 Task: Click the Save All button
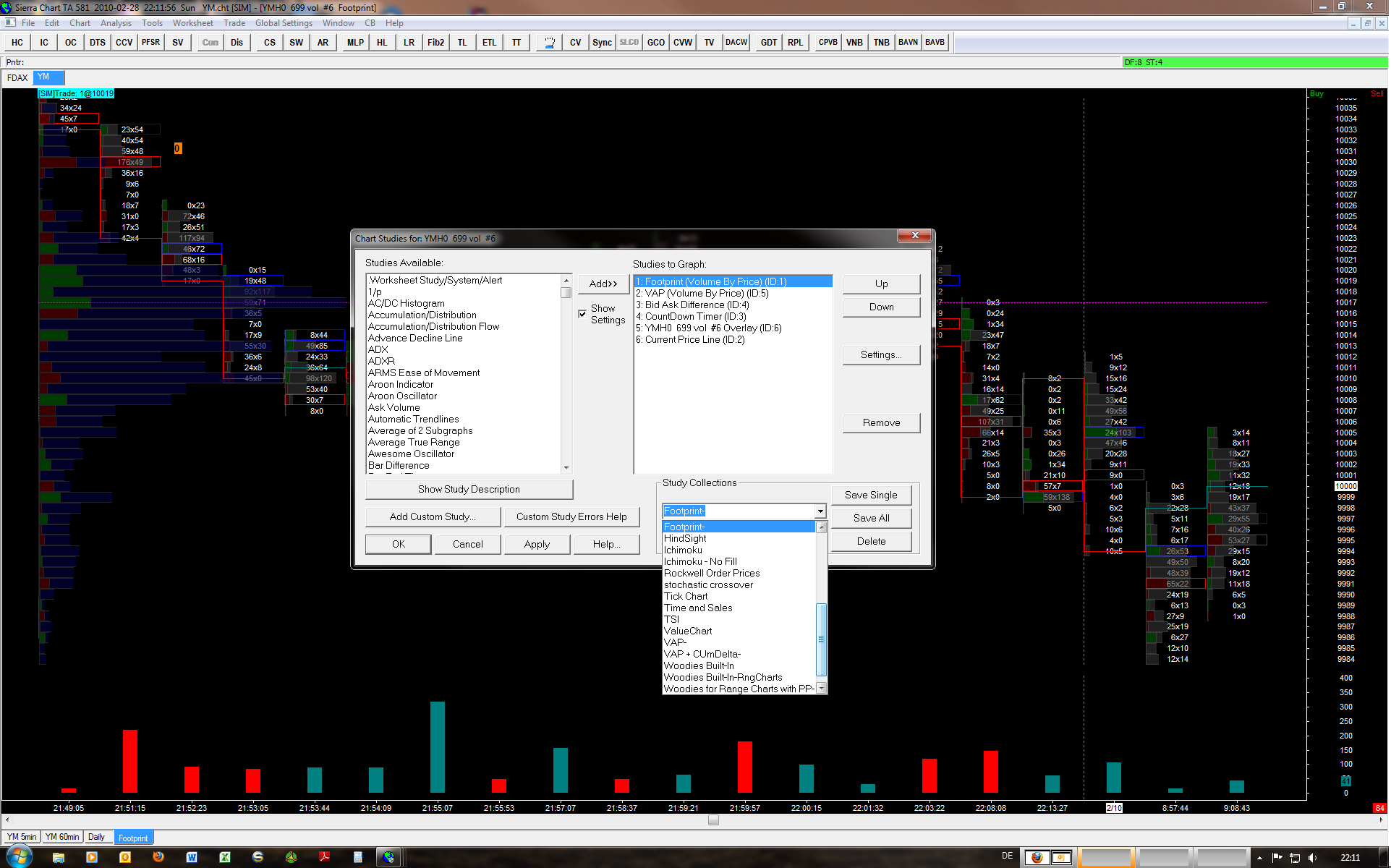point(871,519)
